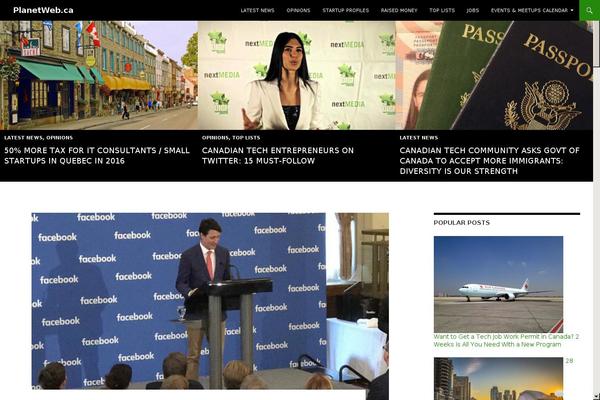This screenshot has height=400, width=600.
Task: Open Air Canada plane popular post image
Action: click(498, 284)
